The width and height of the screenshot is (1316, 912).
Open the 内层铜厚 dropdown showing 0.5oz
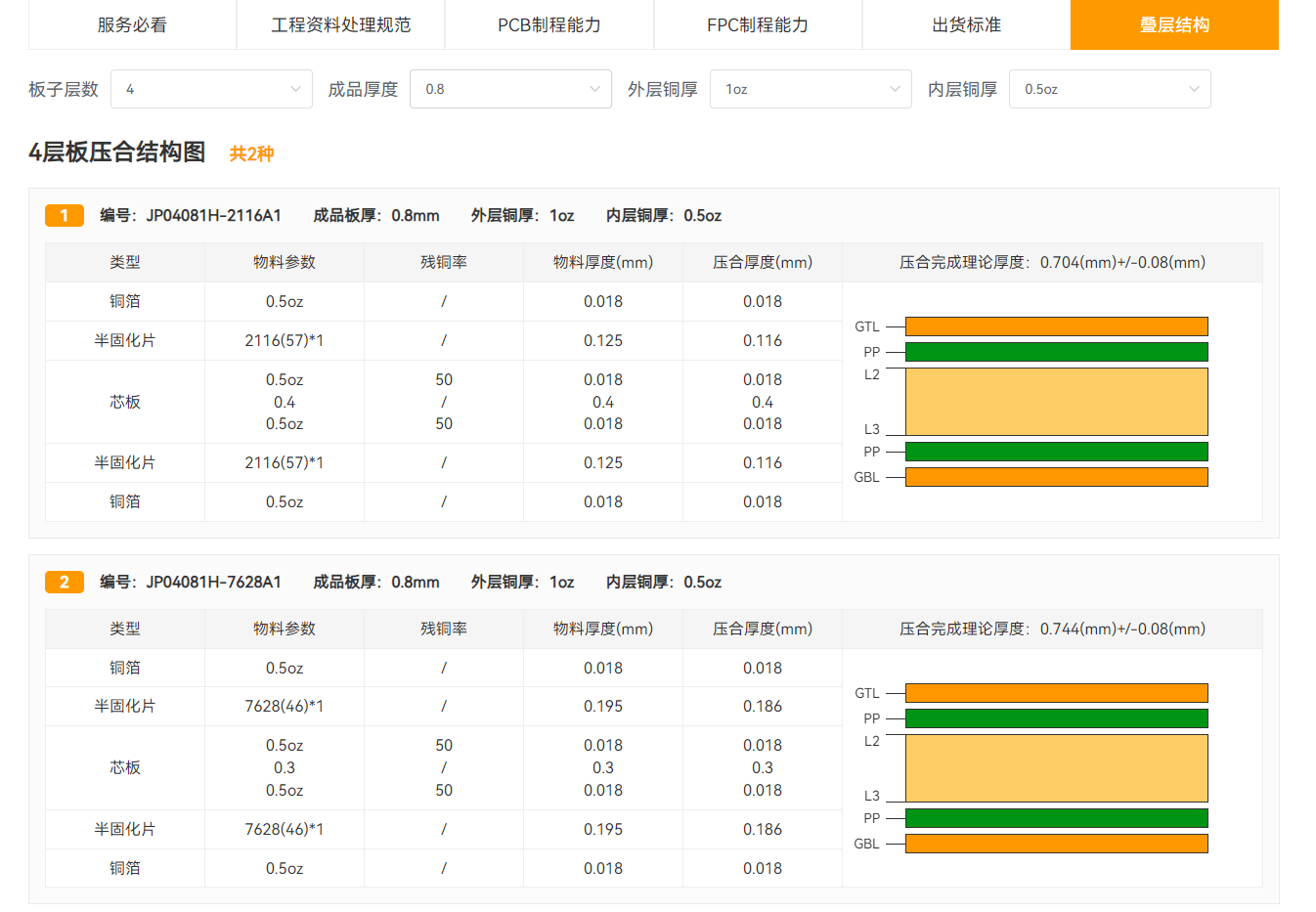[x=1109, y=89]
